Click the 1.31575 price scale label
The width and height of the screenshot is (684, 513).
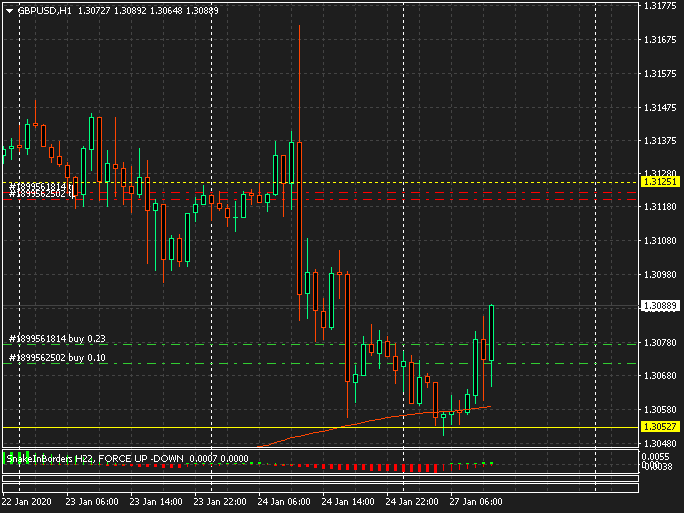pos(660,74)
